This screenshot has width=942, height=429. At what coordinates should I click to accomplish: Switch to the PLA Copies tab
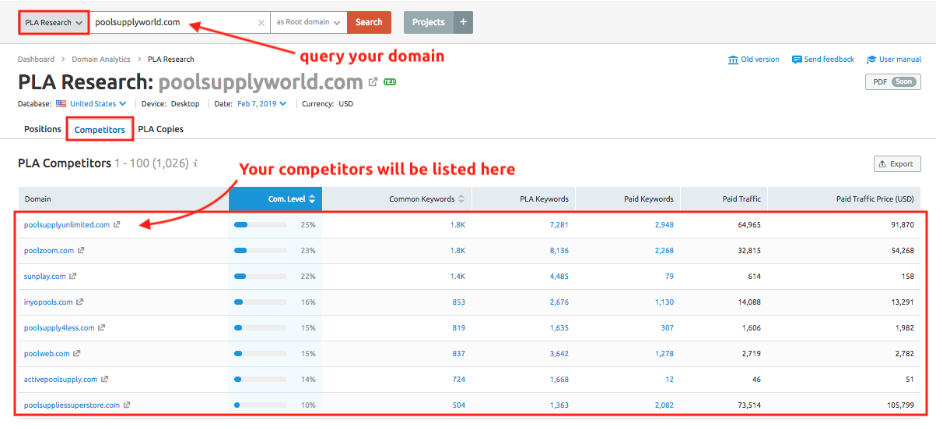(161, 129)
